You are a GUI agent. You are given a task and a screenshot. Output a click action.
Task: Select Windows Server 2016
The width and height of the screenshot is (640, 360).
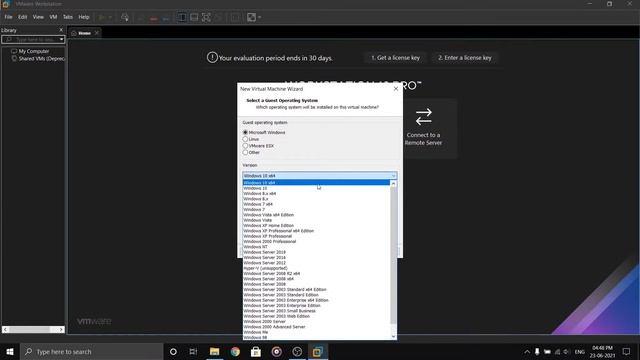316,258
